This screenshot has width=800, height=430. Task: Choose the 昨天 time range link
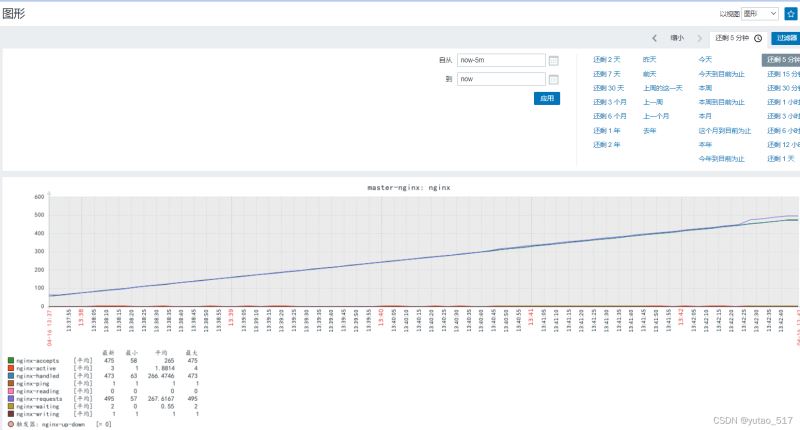click(649, 60)
